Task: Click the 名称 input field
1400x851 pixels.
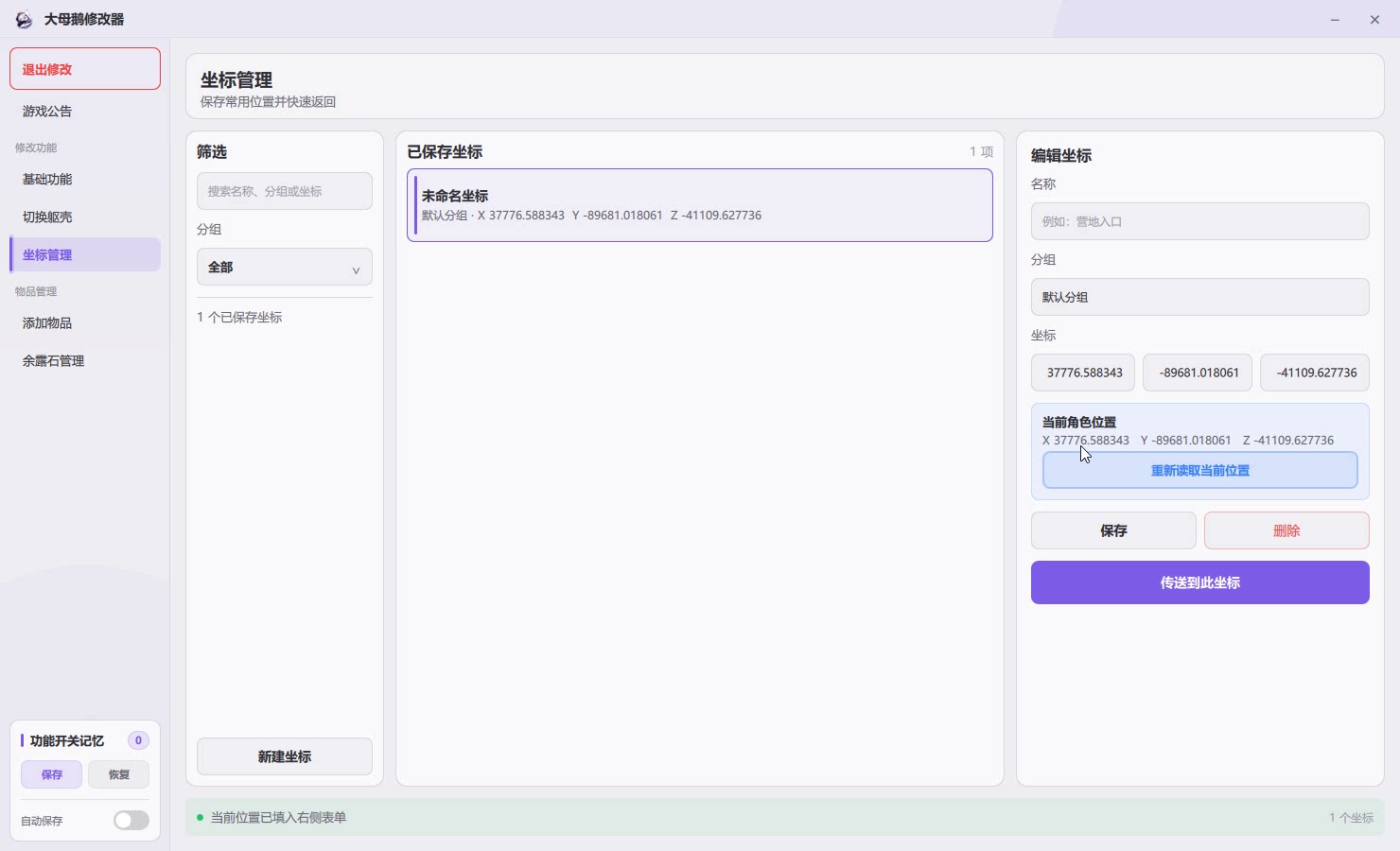Action: tap(1200, 221)
